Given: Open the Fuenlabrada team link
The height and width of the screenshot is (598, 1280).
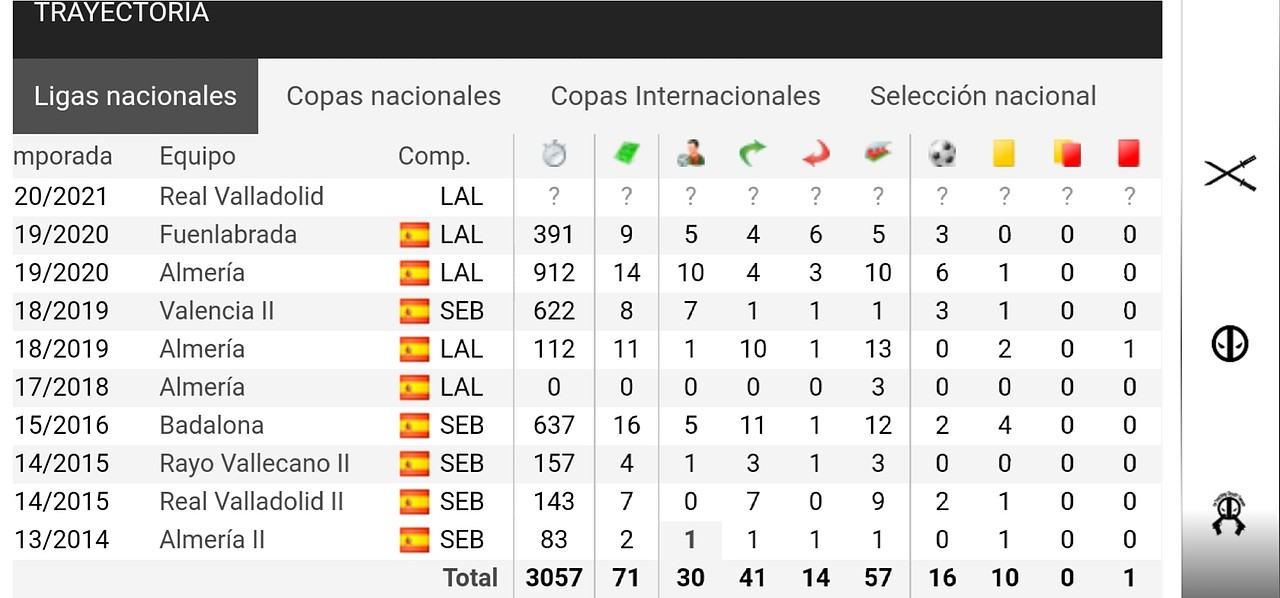Looking at the screenshot, I should (x=228, y=235).
